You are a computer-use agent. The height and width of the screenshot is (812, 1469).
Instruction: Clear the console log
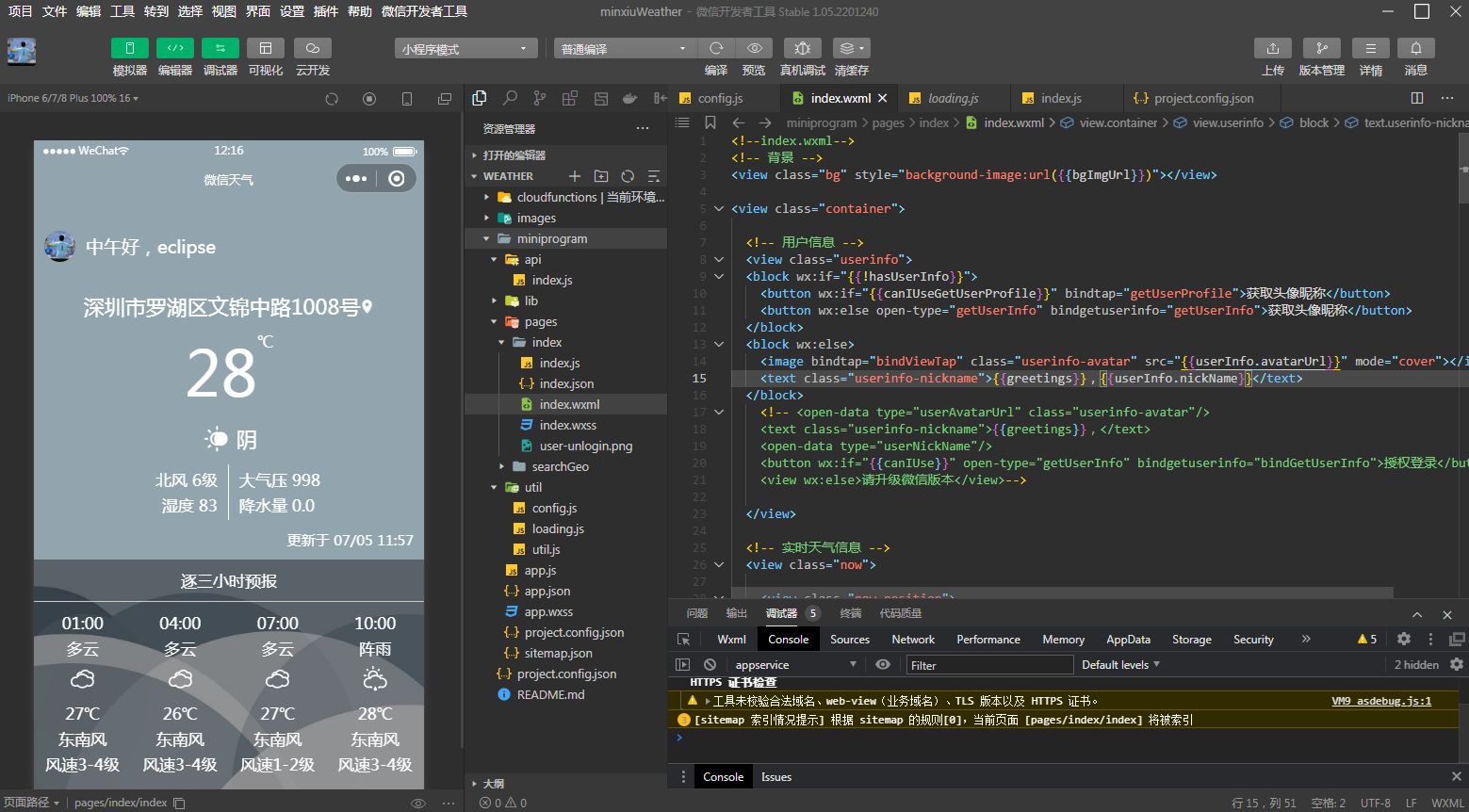710,665
